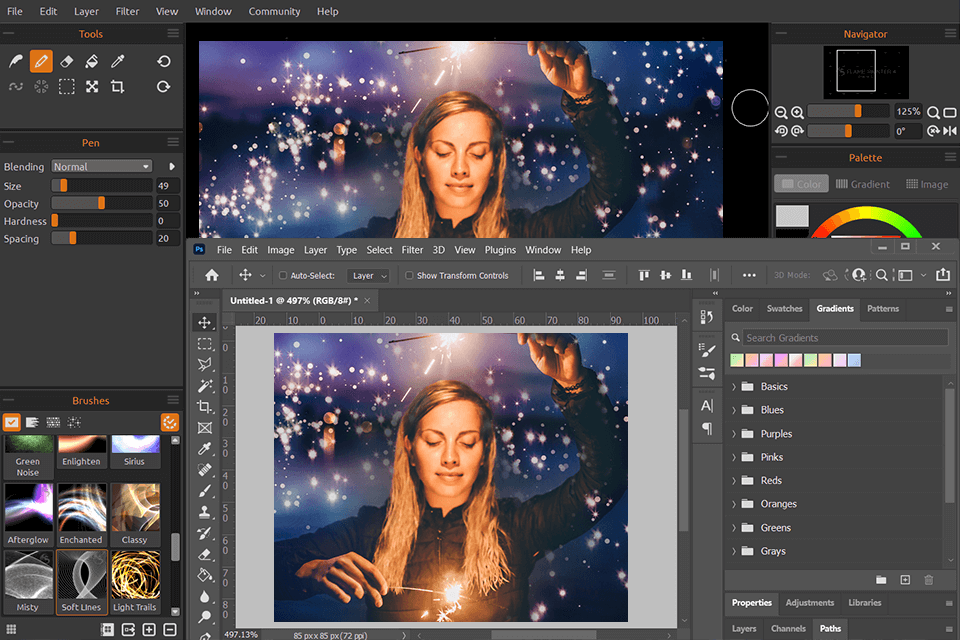Open the Blending mode Normal dropdown
The height and width of the screenshot is (640, 960).
click(x=101, y=167)
